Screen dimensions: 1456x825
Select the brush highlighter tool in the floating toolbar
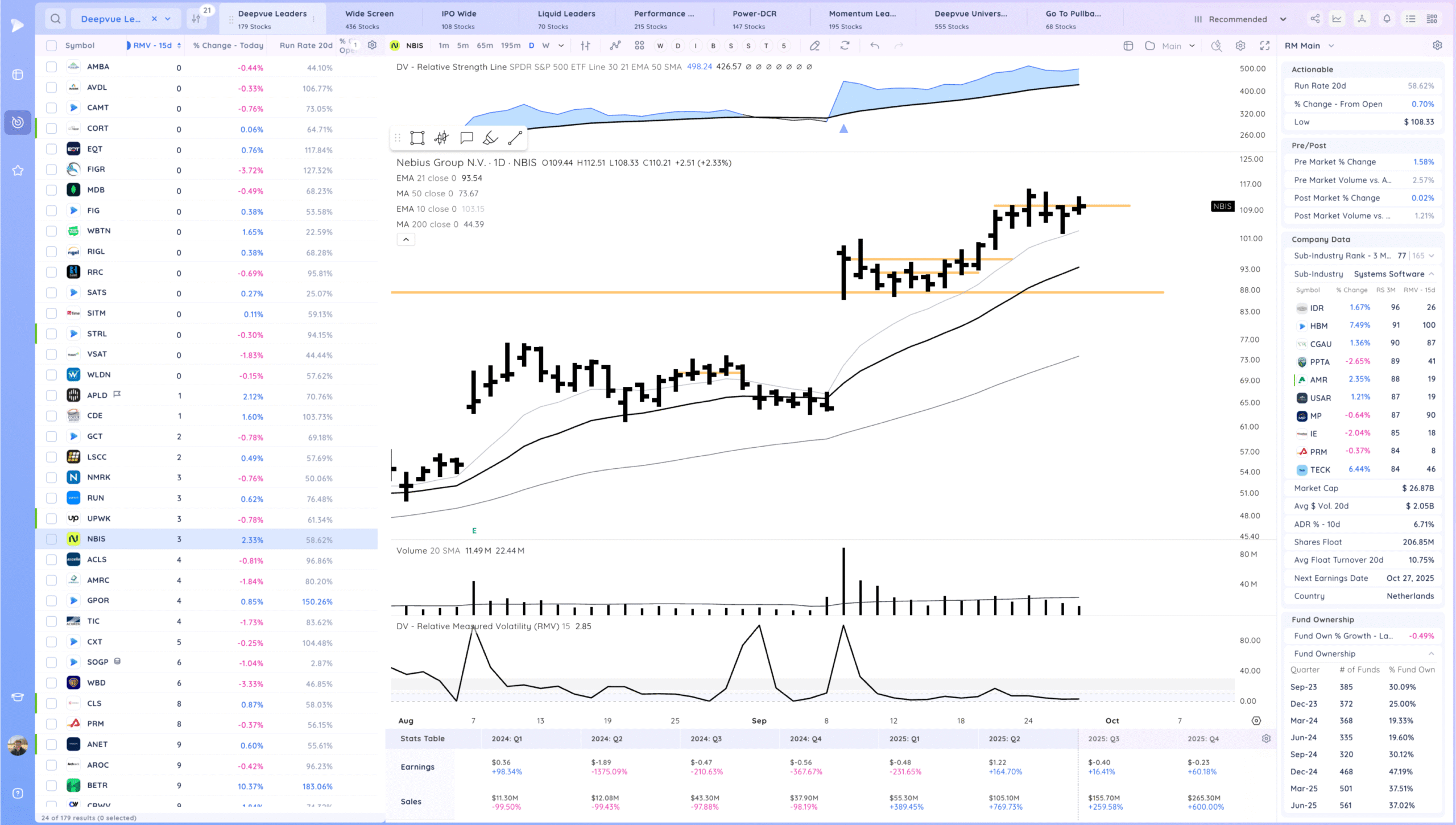(x=490, y=138)
